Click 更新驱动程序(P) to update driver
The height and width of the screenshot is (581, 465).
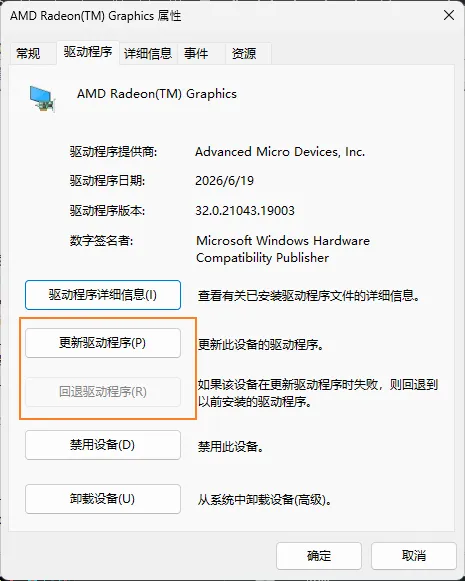(x=103, y=343)
